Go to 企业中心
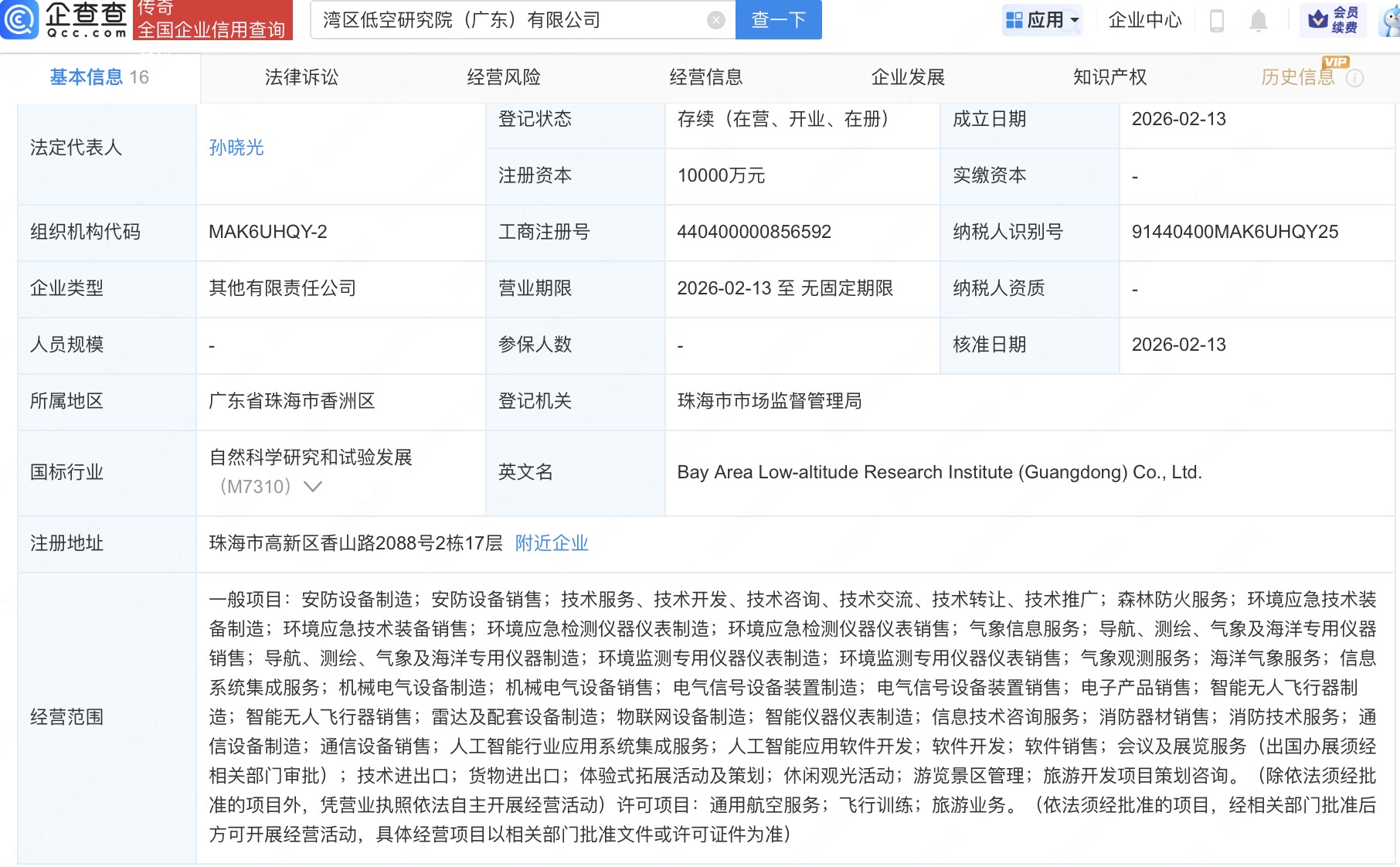 pos(1145,21)
